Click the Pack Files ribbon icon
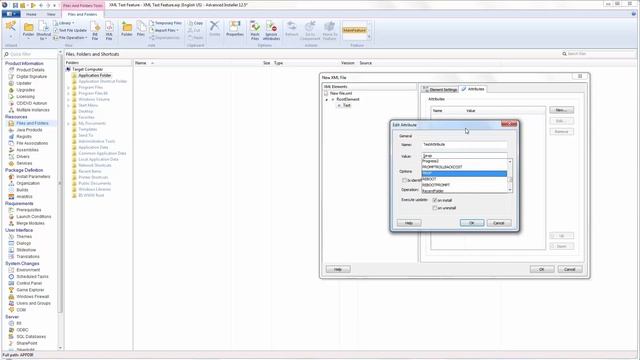This screenshot has height=360, width=640. (x=255, y=27)
